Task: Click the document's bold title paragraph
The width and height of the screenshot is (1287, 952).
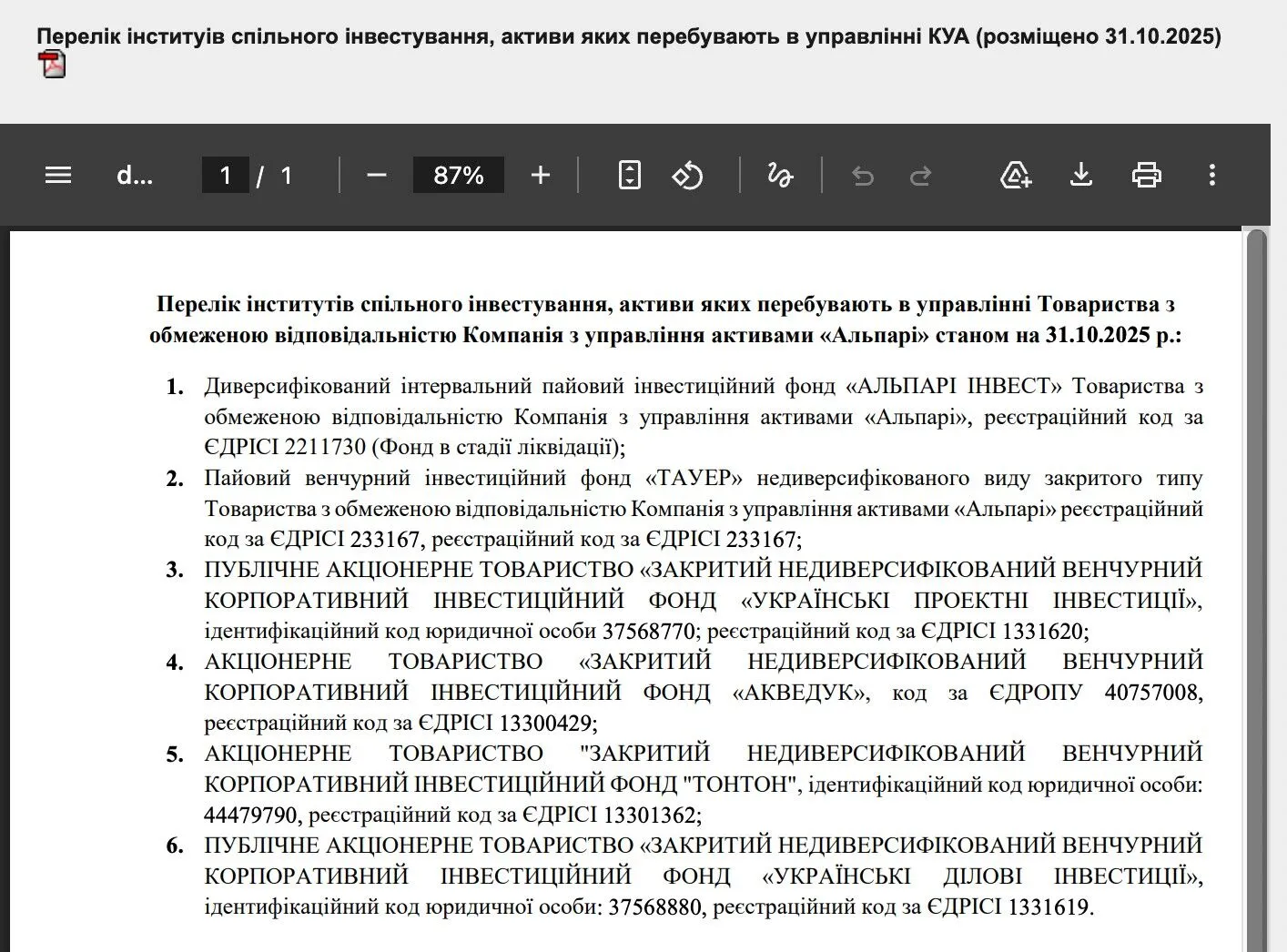Action: 665,319
